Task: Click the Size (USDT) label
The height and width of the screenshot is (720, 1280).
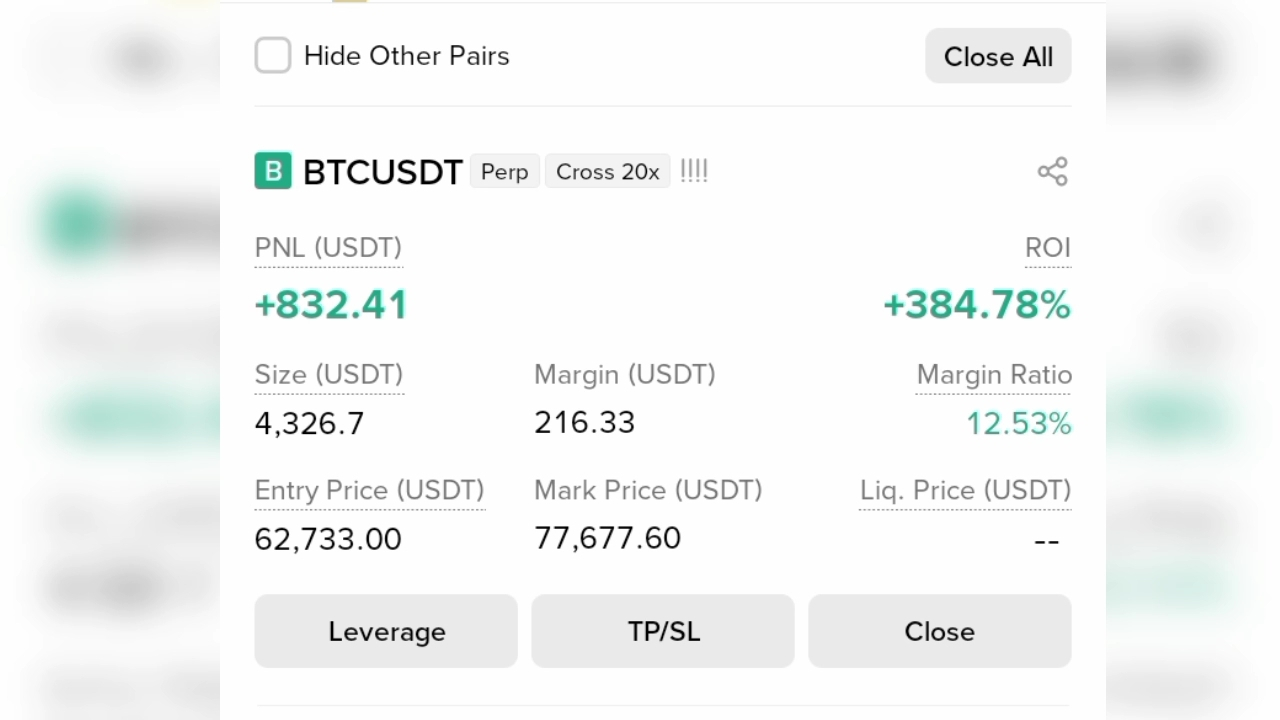Action: tap(329, 375)
